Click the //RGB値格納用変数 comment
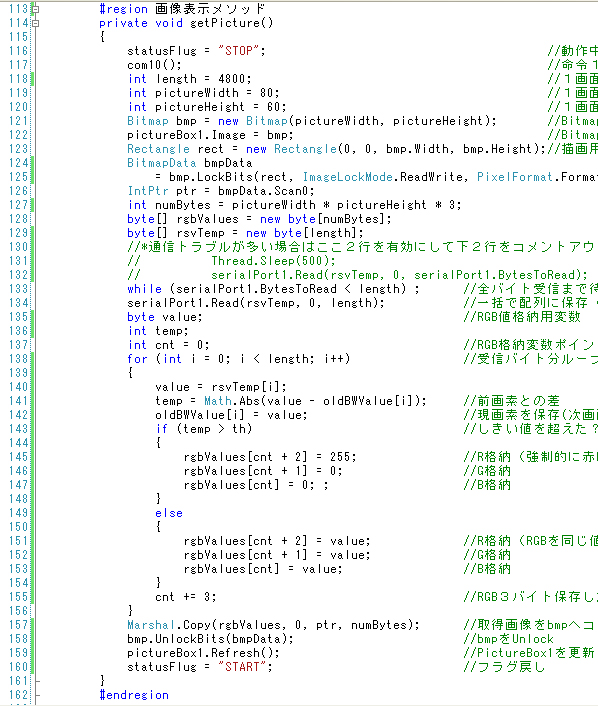This screenshot has height=706, width=598. point(522,317)
